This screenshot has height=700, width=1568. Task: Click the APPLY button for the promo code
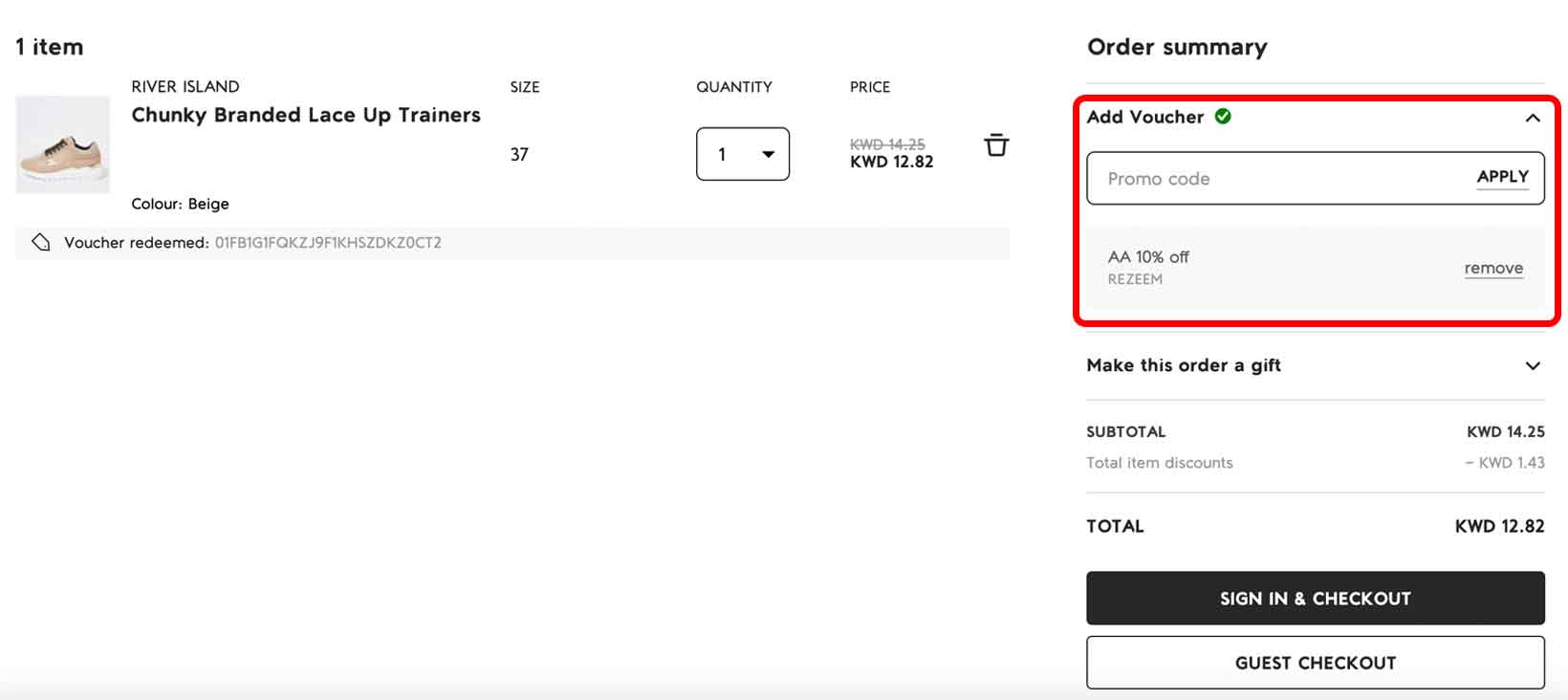(1502, 176)
